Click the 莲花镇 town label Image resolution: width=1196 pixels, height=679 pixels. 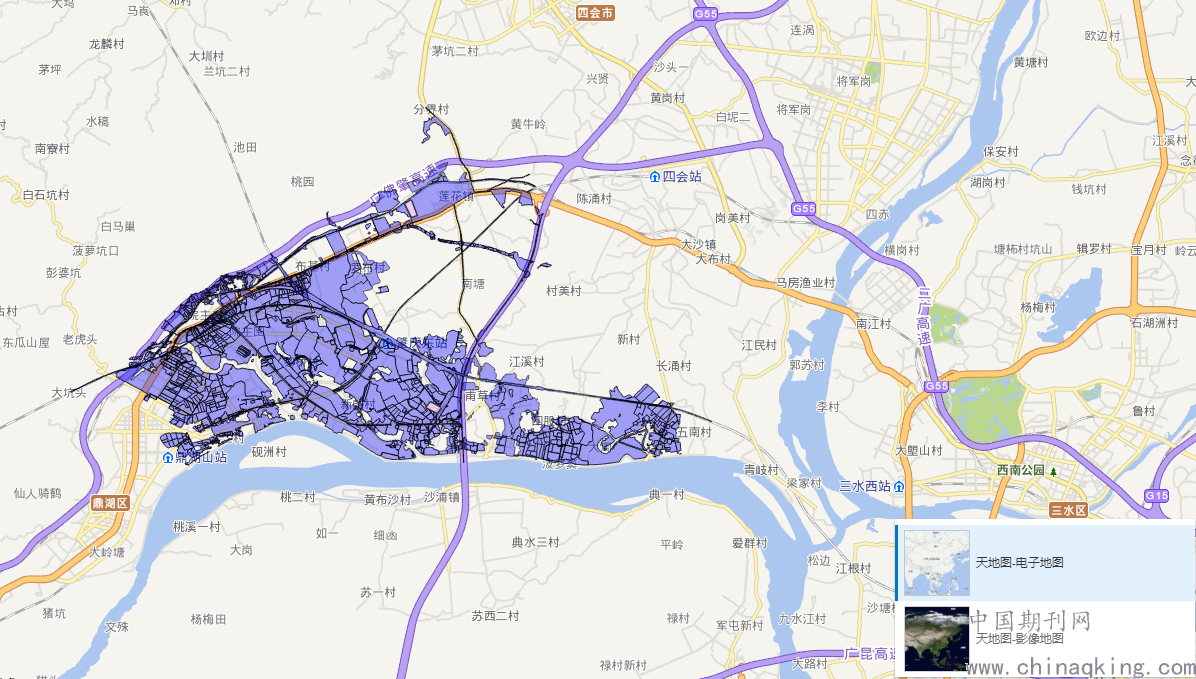(456, 196)
